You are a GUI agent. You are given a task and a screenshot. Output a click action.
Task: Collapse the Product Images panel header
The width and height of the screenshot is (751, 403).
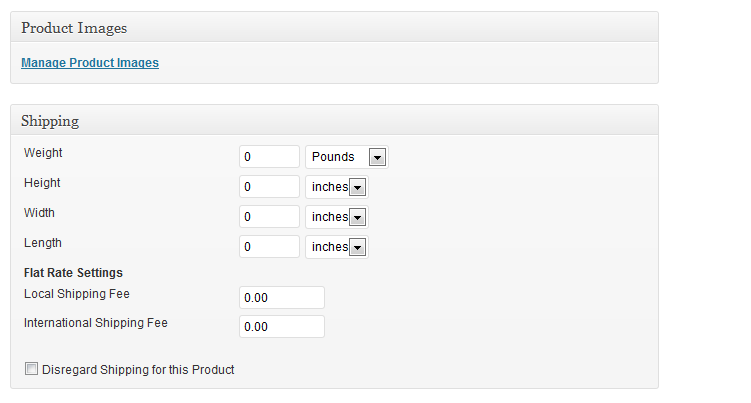(x=334, y=28)
